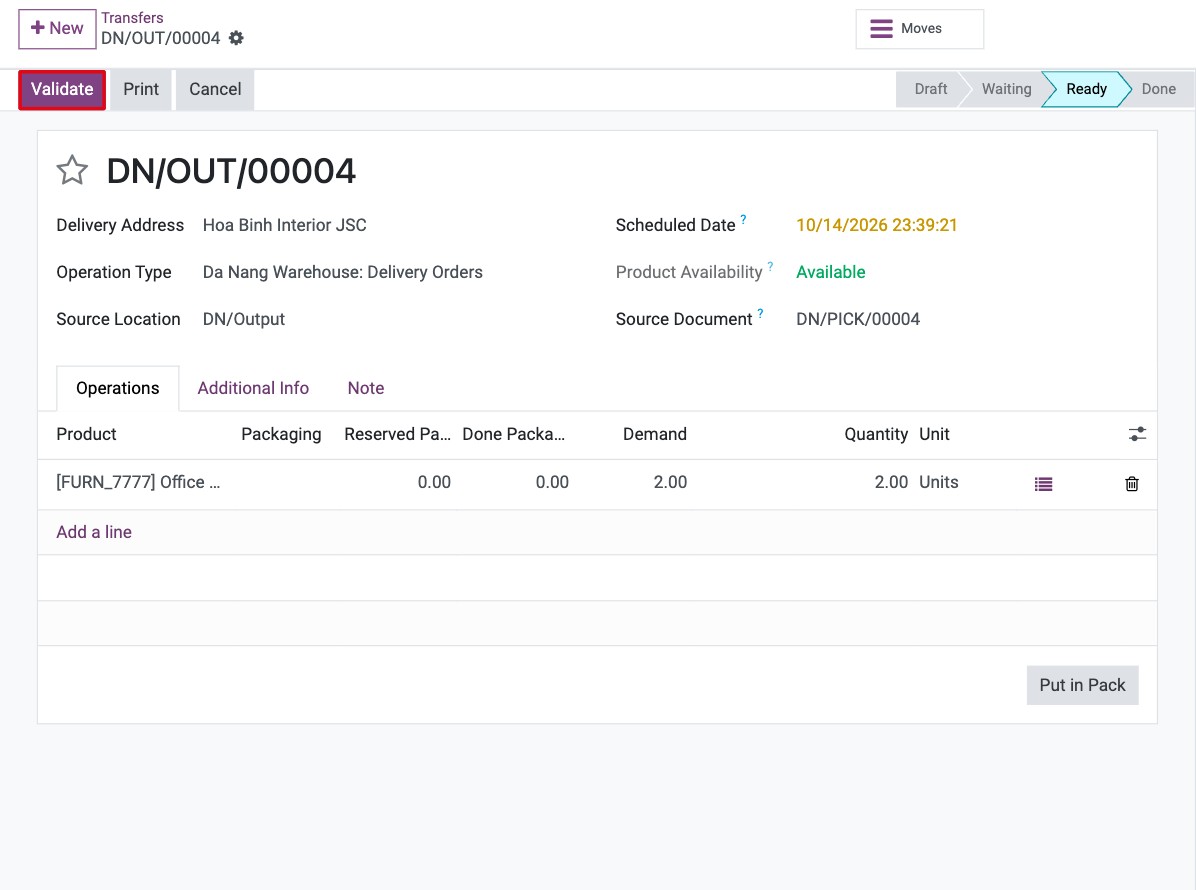
Task: Select the Ready status stage
Action: [x=1086, y=89]
